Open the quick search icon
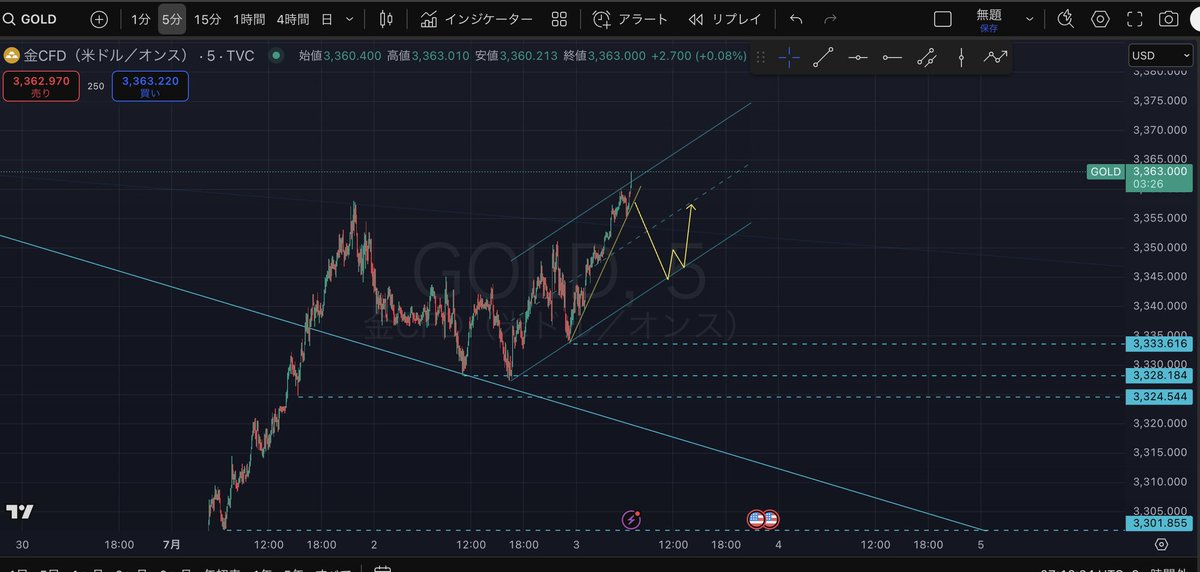This screenshot has height=572, width=1200. coord(1066,19)
